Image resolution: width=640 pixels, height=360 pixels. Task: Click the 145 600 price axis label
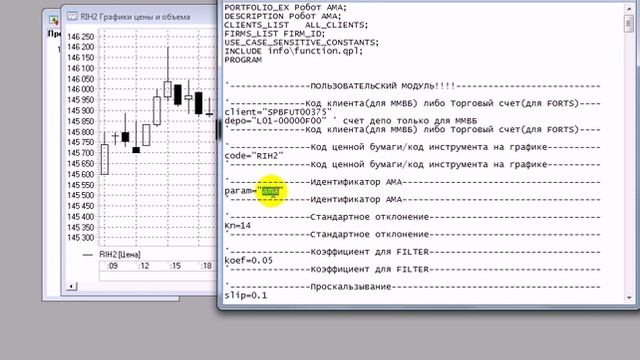click(x=80, y=174)
